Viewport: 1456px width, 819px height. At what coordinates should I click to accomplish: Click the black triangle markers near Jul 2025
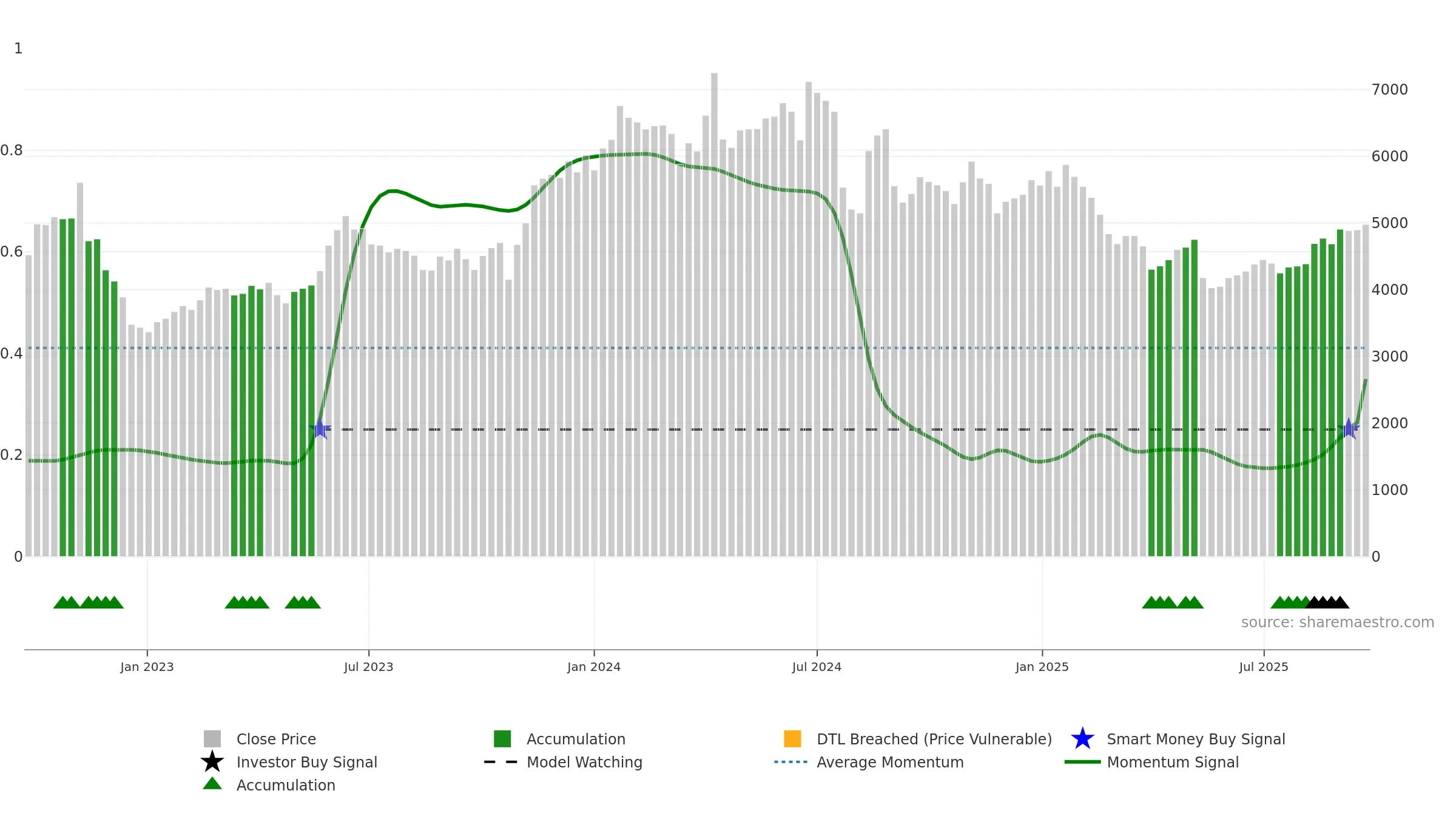click(x=1327, y=602)
